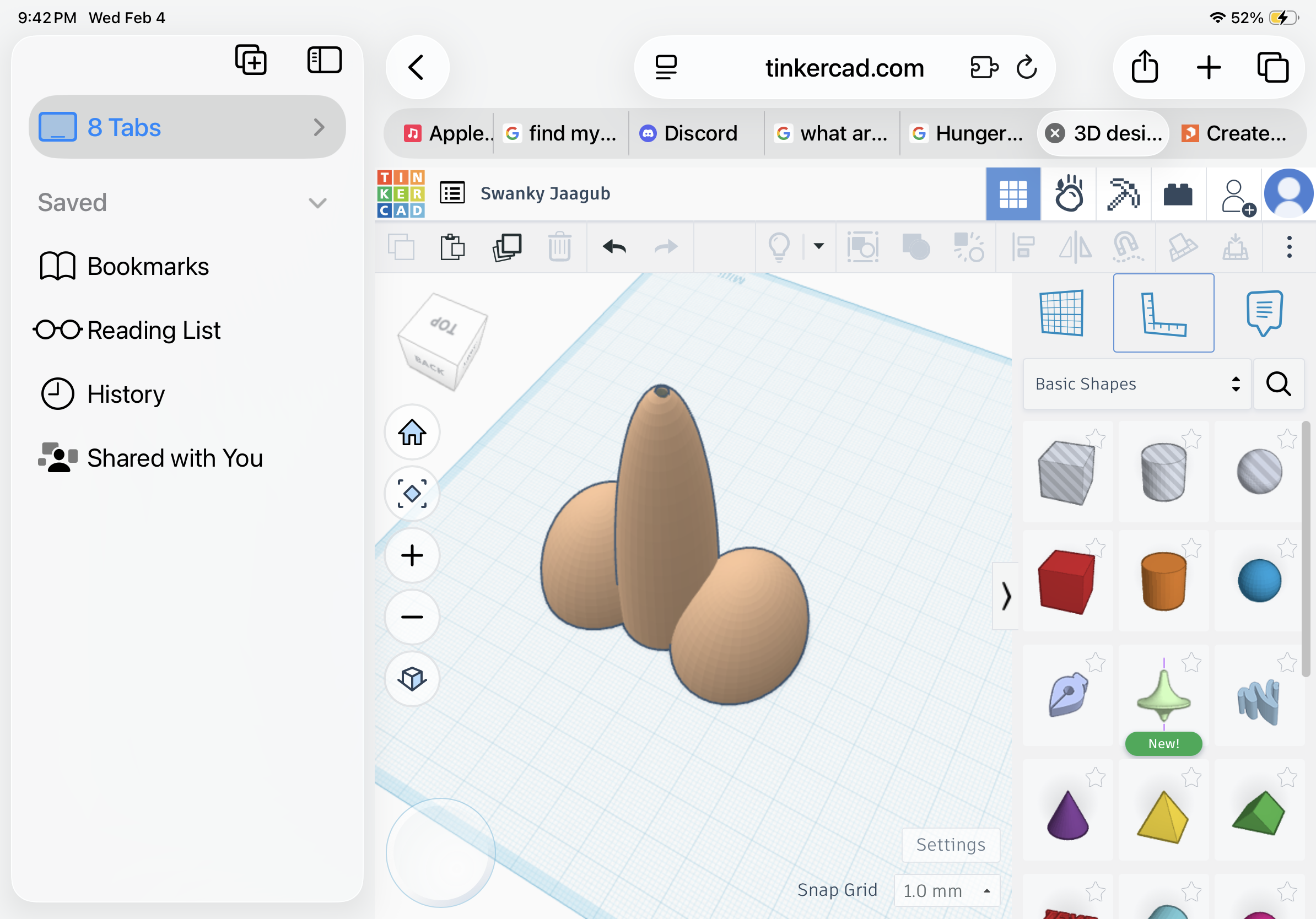Open the workplane Settings button
Screen dimensions: 1316x919
951,845
